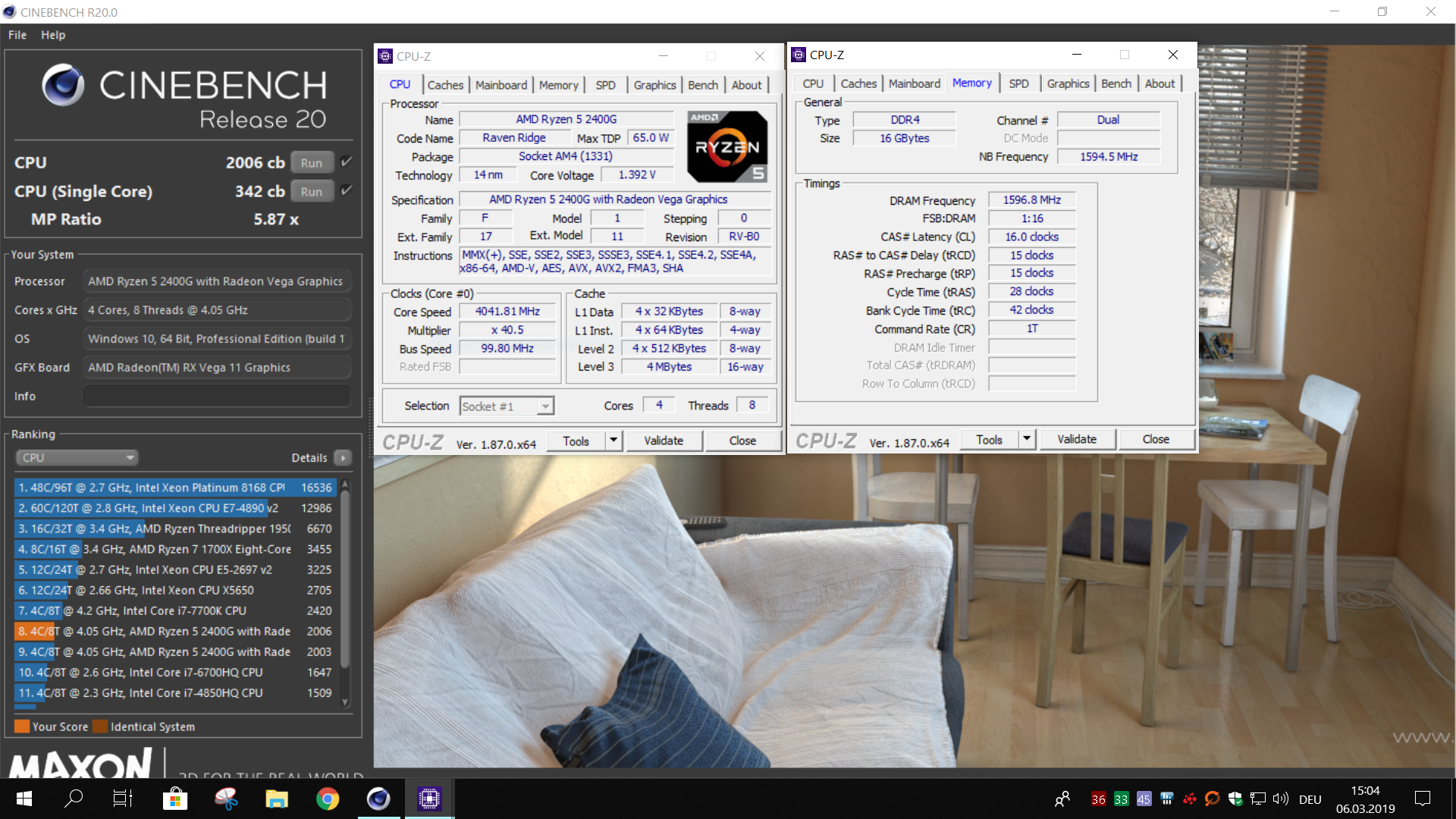This screenshot has width=1456, height=819.
Task: Click green temperature tray icon 33
Action: pyautogui.click(x=1122, y=799)
